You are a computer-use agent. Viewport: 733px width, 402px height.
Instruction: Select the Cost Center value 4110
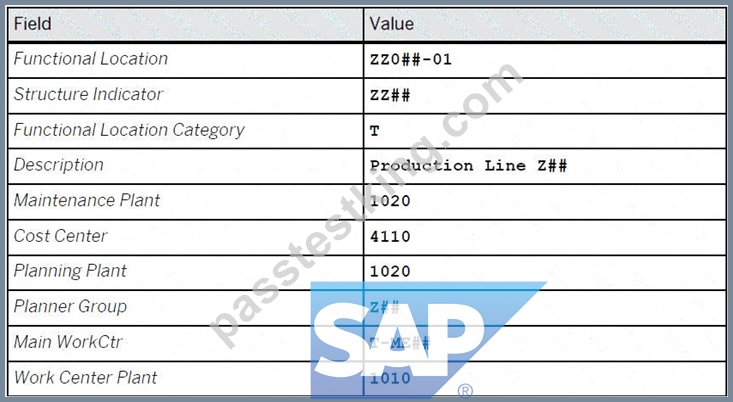tap(390, 237)
